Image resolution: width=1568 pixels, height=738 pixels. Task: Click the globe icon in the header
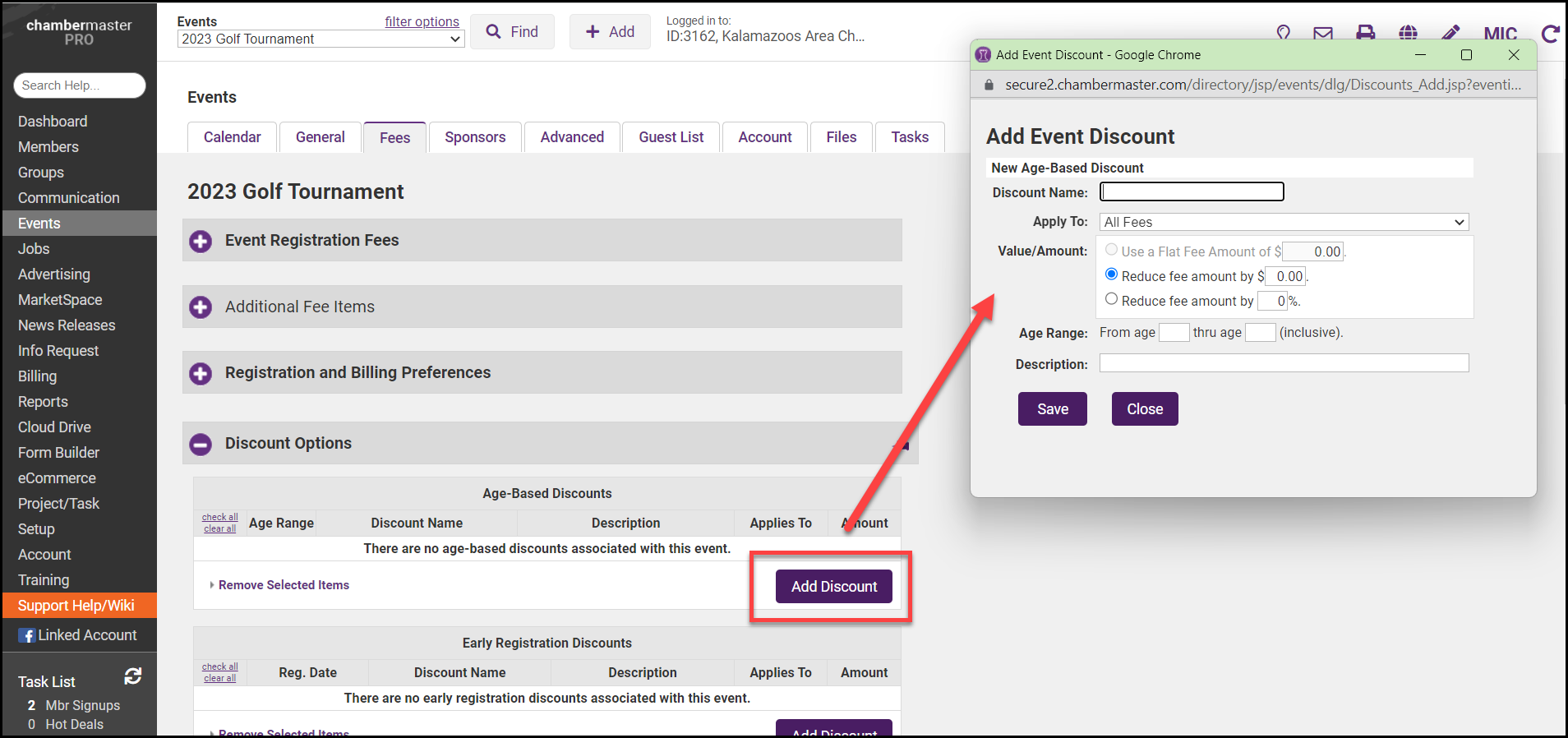(1408, 33)
